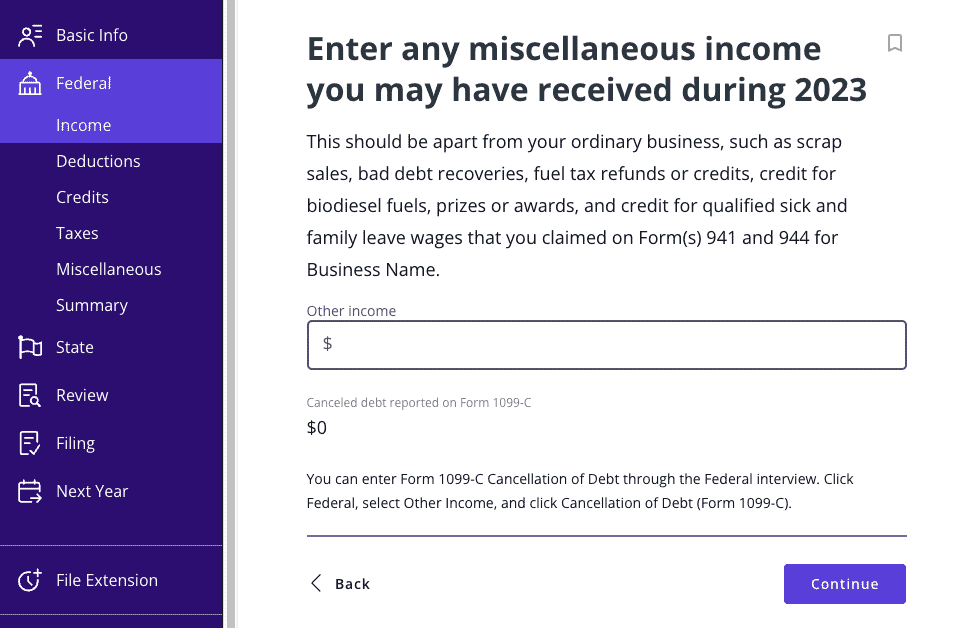
Task: Select the Basic Info person icon
Action: tap(30, 35)
